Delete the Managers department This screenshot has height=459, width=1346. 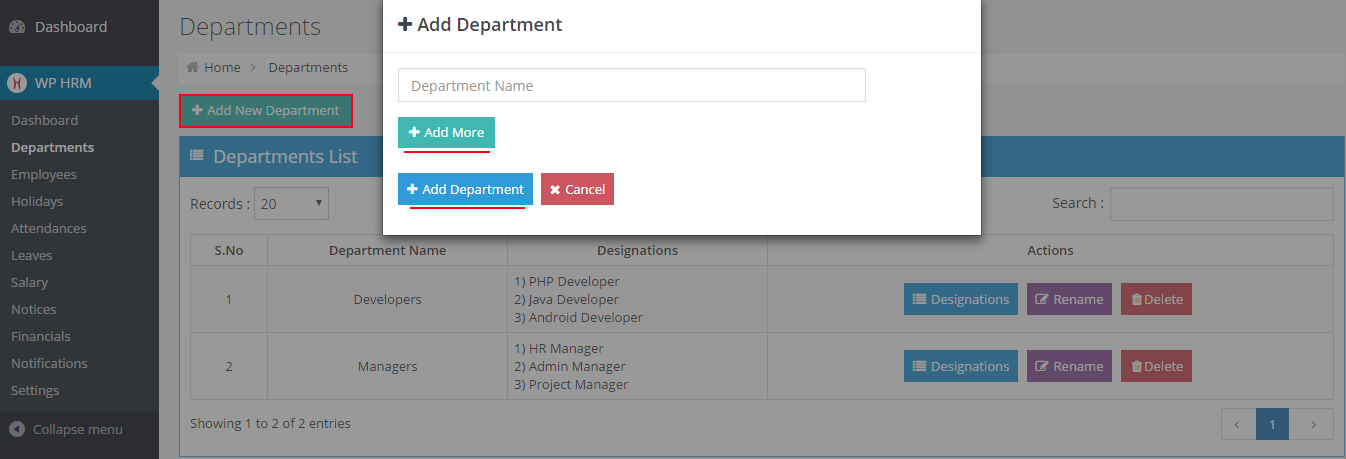[x=1156, y=366]
